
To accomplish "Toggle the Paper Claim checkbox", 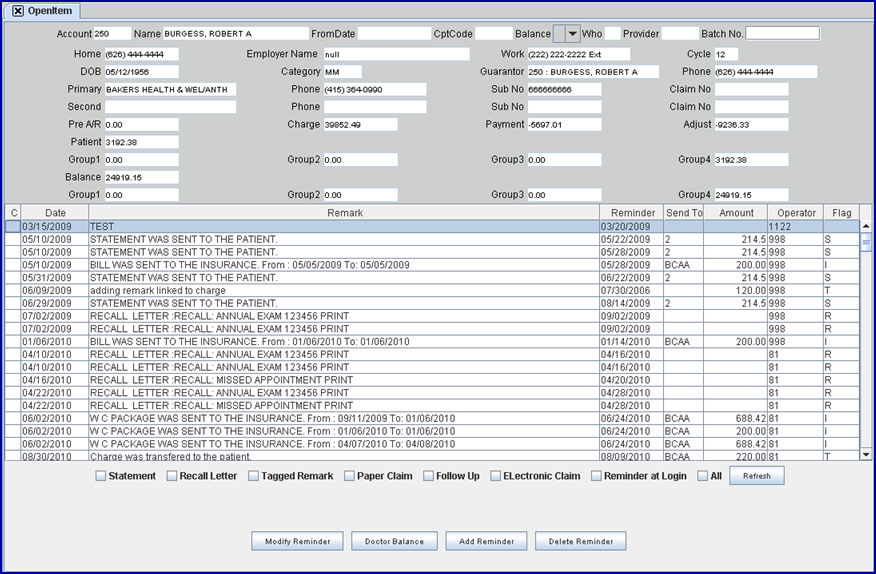I will [x=349, y=476].
